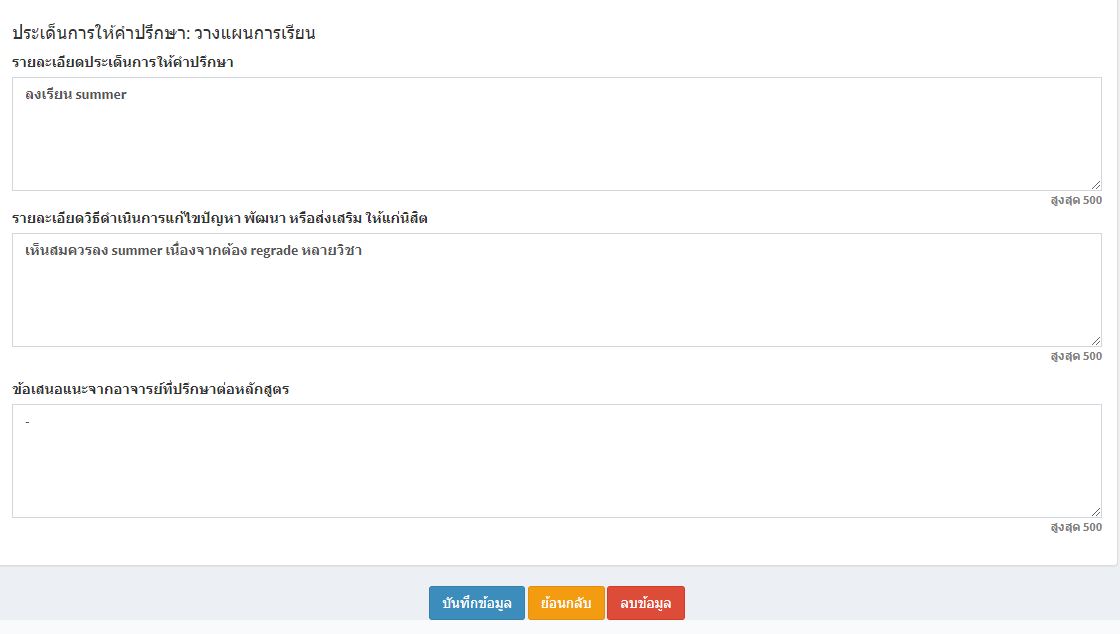This screenshot has width=1120, height=634.
Task: Grab resize handle of the ข้อเสนอแนะ text area
Action: tap(1096, 512)
